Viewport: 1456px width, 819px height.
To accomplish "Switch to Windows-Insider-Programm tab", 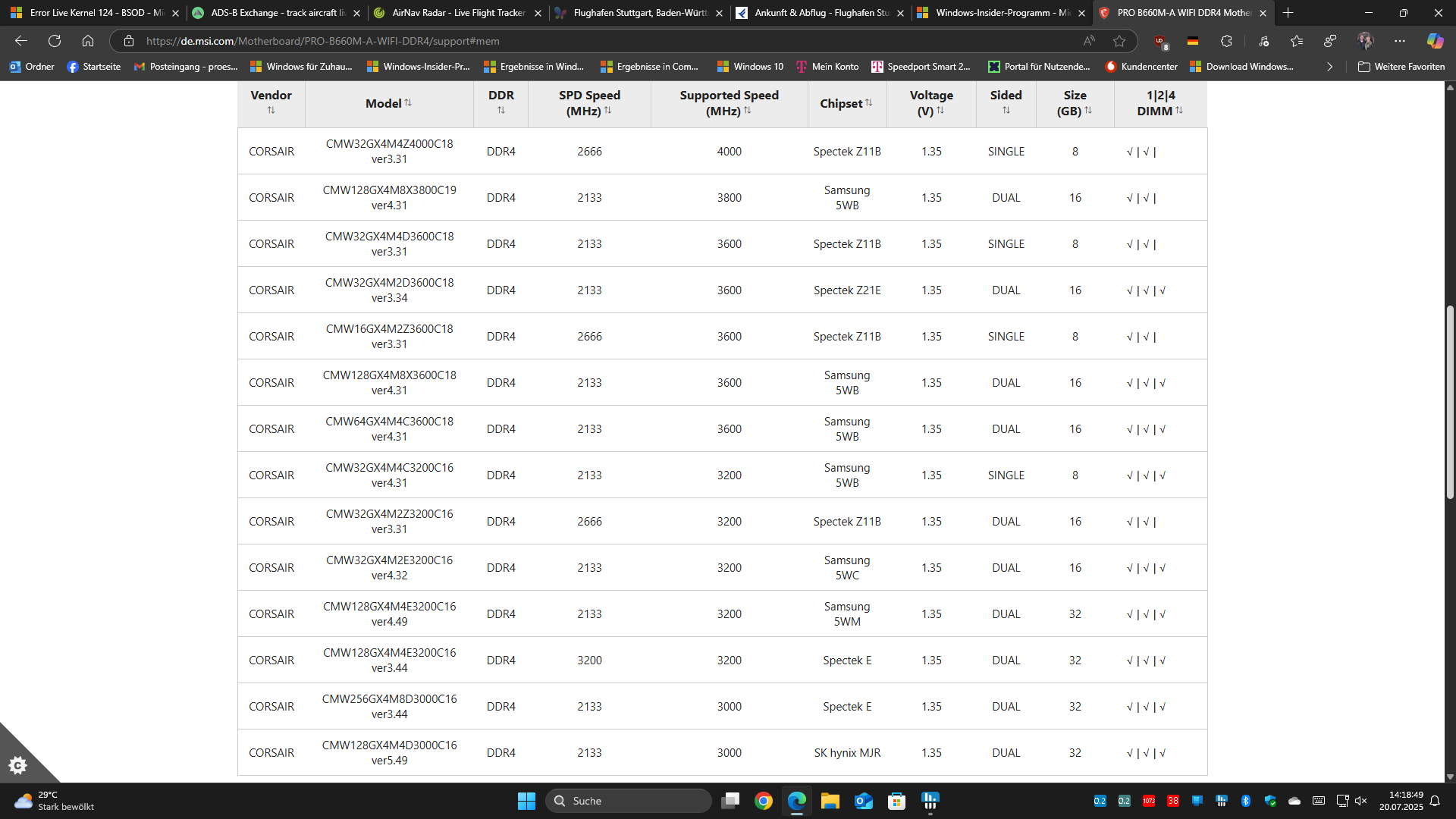I will (x=1001, y=13).
